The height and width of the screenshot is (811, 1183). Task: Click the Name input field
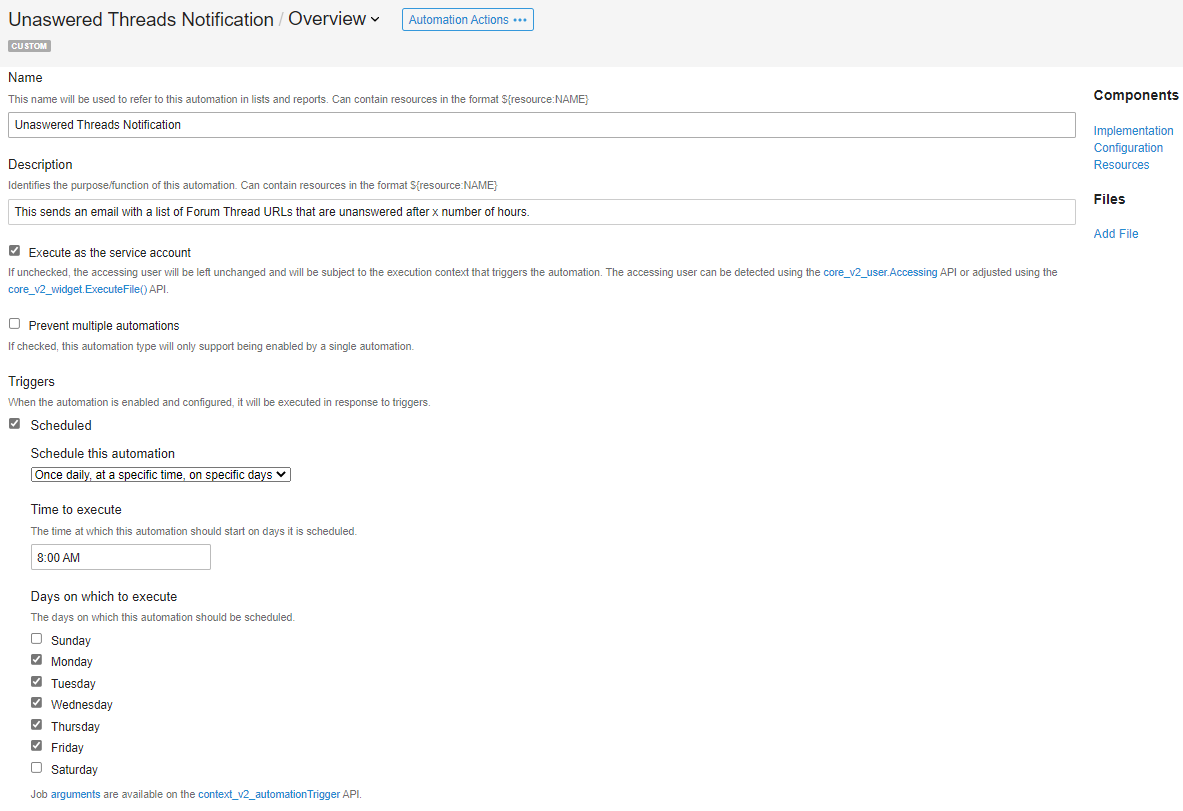(x=542, y=125)
